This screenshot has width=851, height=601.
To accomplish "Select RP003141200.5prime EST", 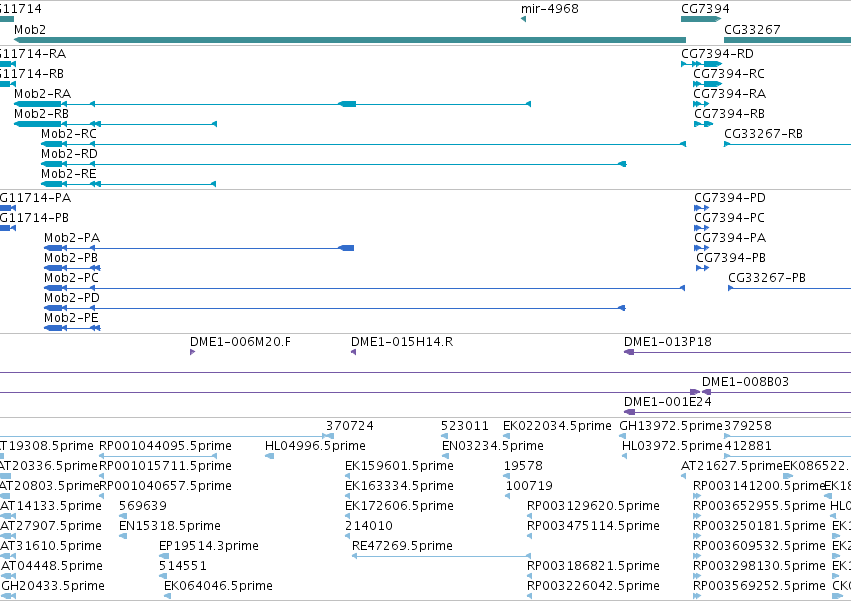I will [x=697, y=496].
